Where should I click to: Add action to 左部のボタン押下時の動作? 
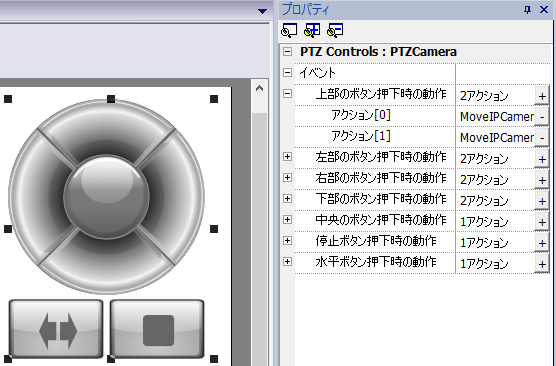[x=542, y=159]
